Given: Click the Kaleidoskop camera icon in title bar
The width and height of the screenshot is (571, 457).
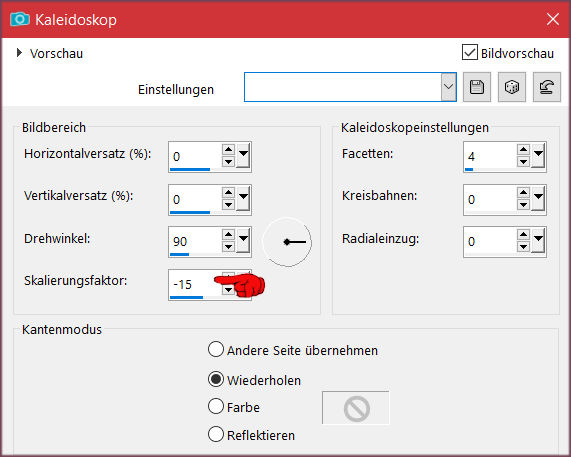Looking at the screenshot, I should [x=20, y=19].
